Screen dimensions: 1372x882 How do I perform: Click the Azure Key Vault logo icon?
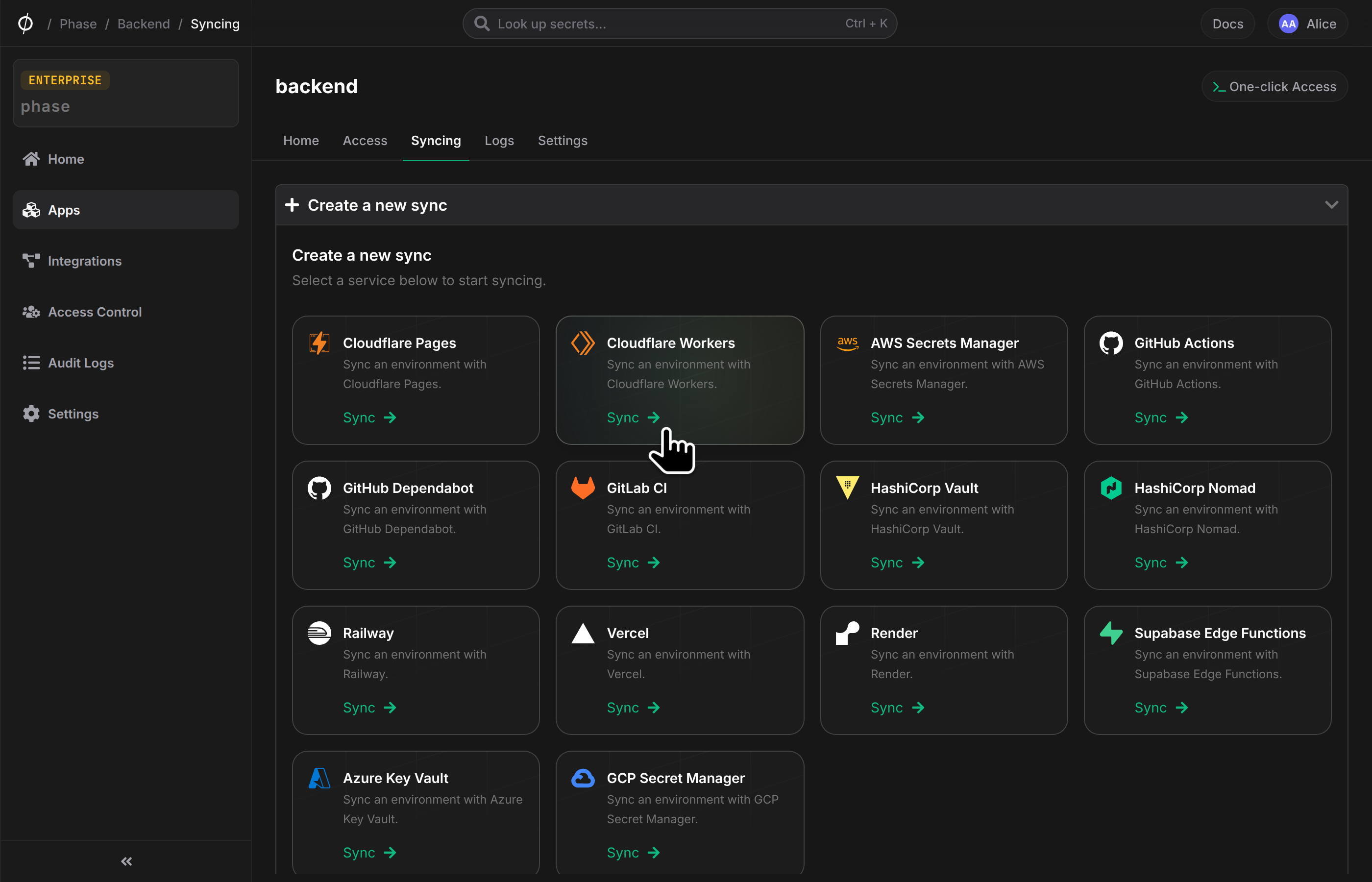coord(319,778)
